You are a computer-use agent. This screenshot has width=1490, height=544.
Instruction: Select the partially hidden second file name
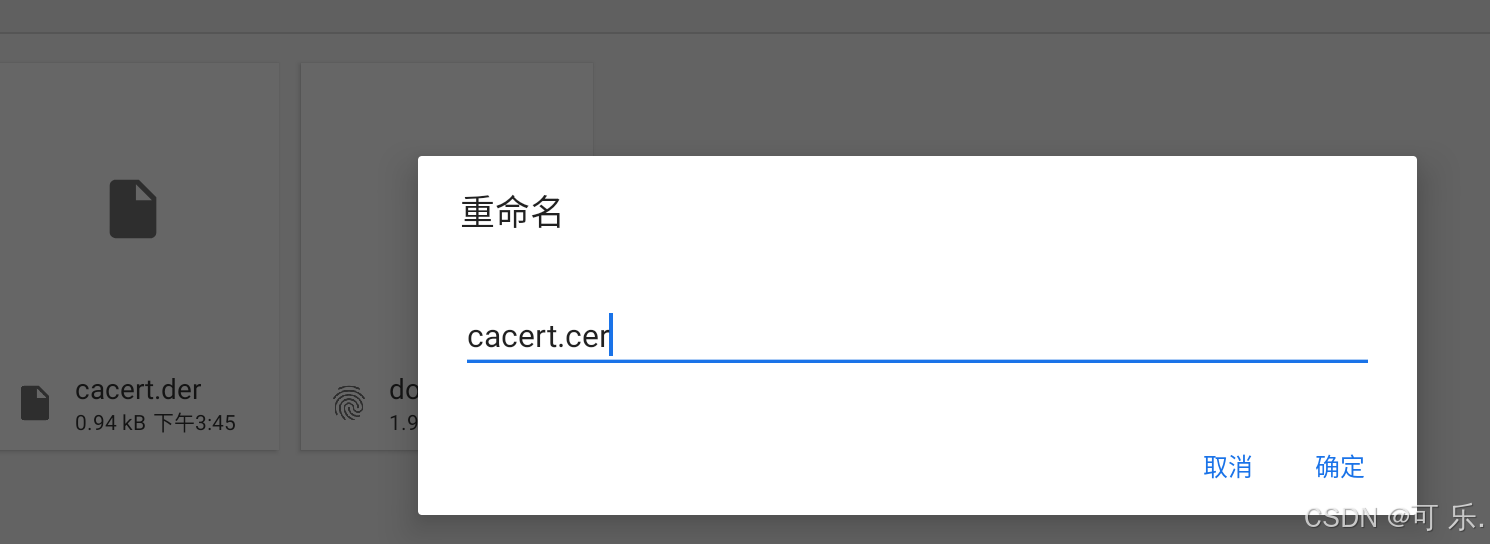403,389
